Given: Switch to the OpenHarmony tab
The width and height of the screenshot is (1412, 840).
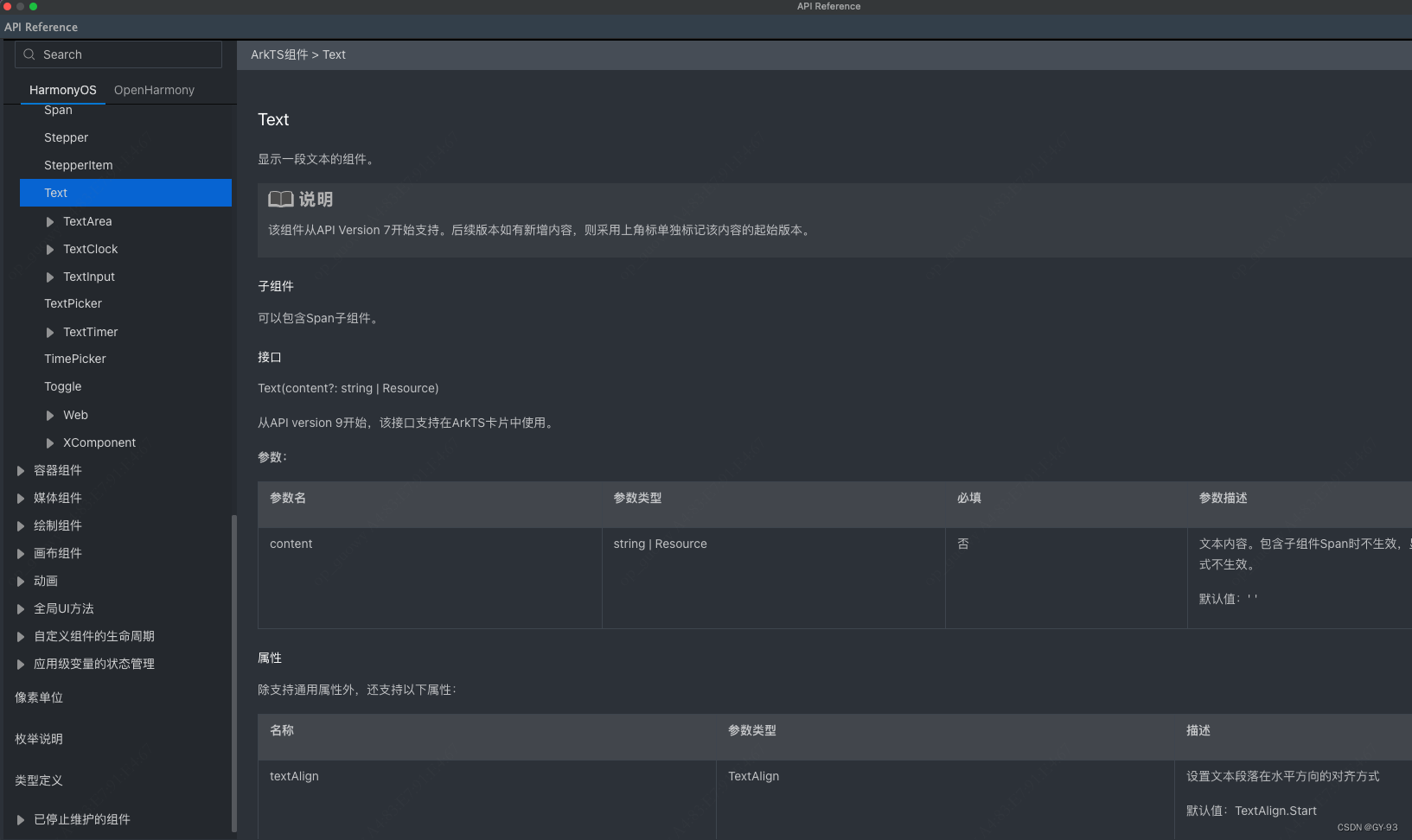Looking at the screenshot, I should [x=154, y=90].
